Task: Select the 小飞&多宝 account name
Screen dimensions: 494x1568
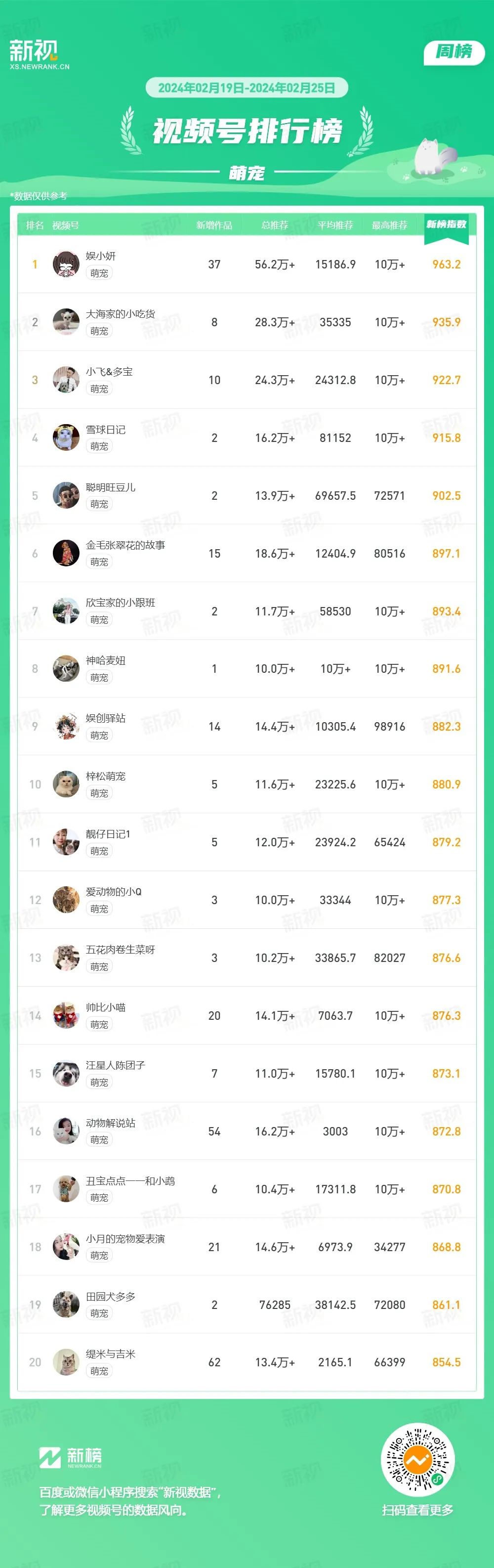Action: point(109,371)
